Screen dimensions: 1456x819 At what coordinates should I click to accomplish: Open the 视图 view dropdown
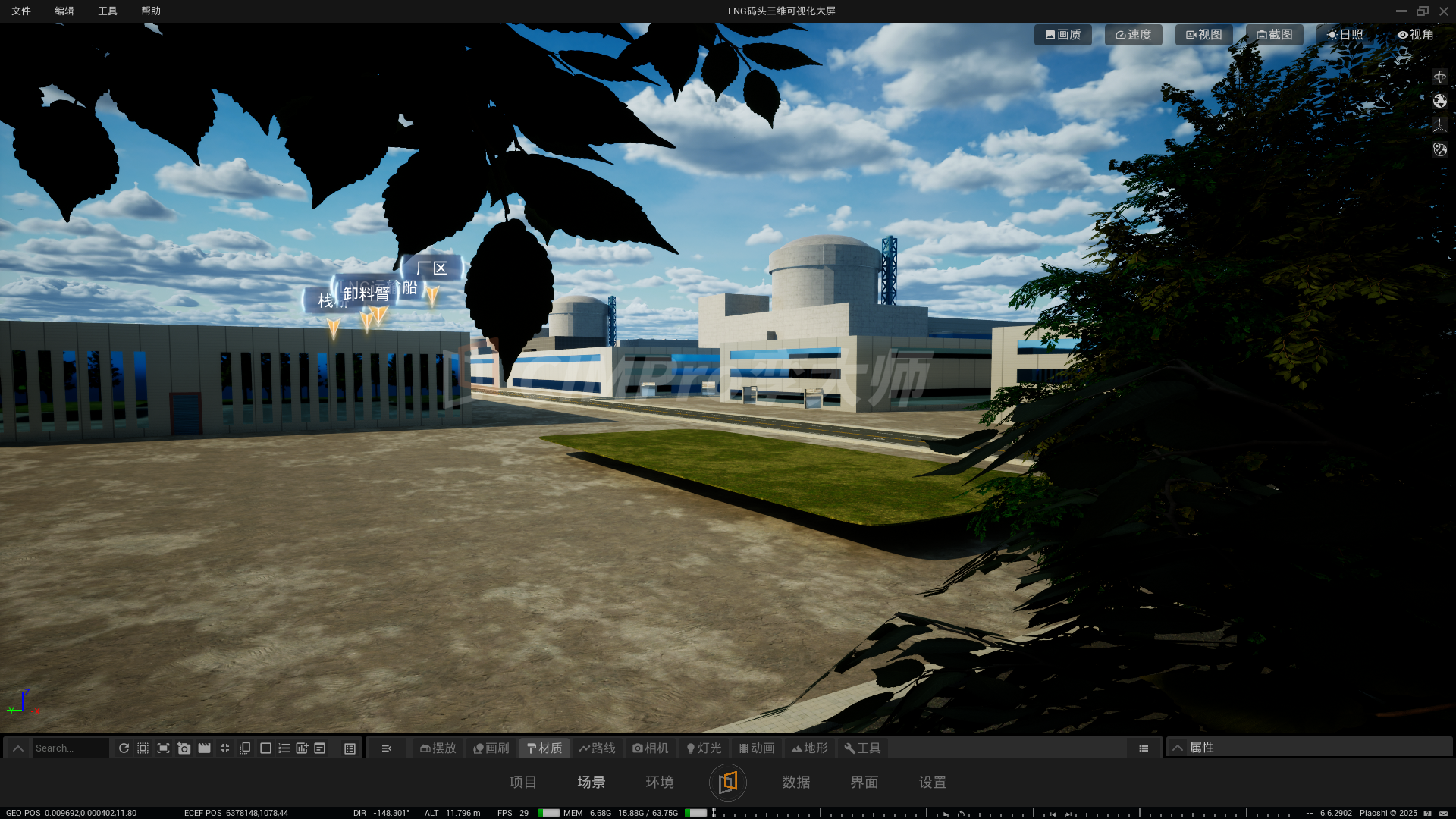click(x=1203, y=35)
